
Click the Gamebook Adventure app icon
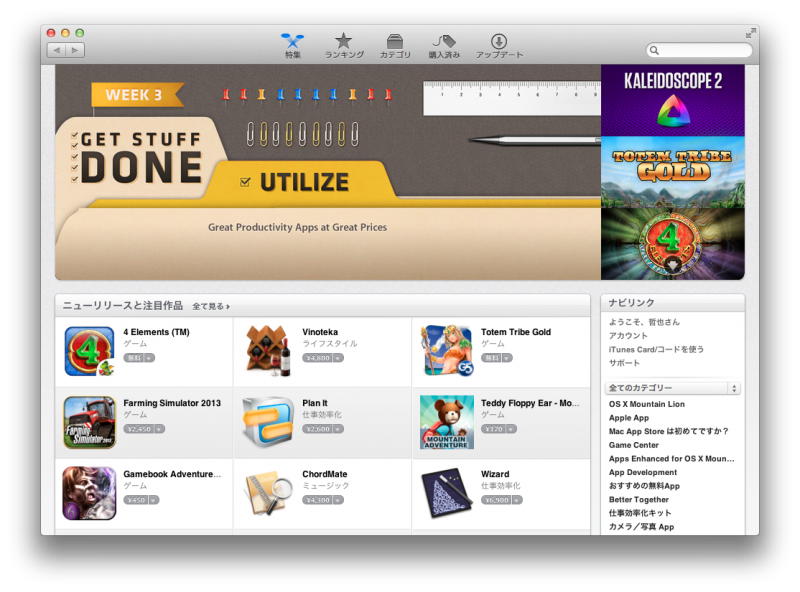(89, 494)
